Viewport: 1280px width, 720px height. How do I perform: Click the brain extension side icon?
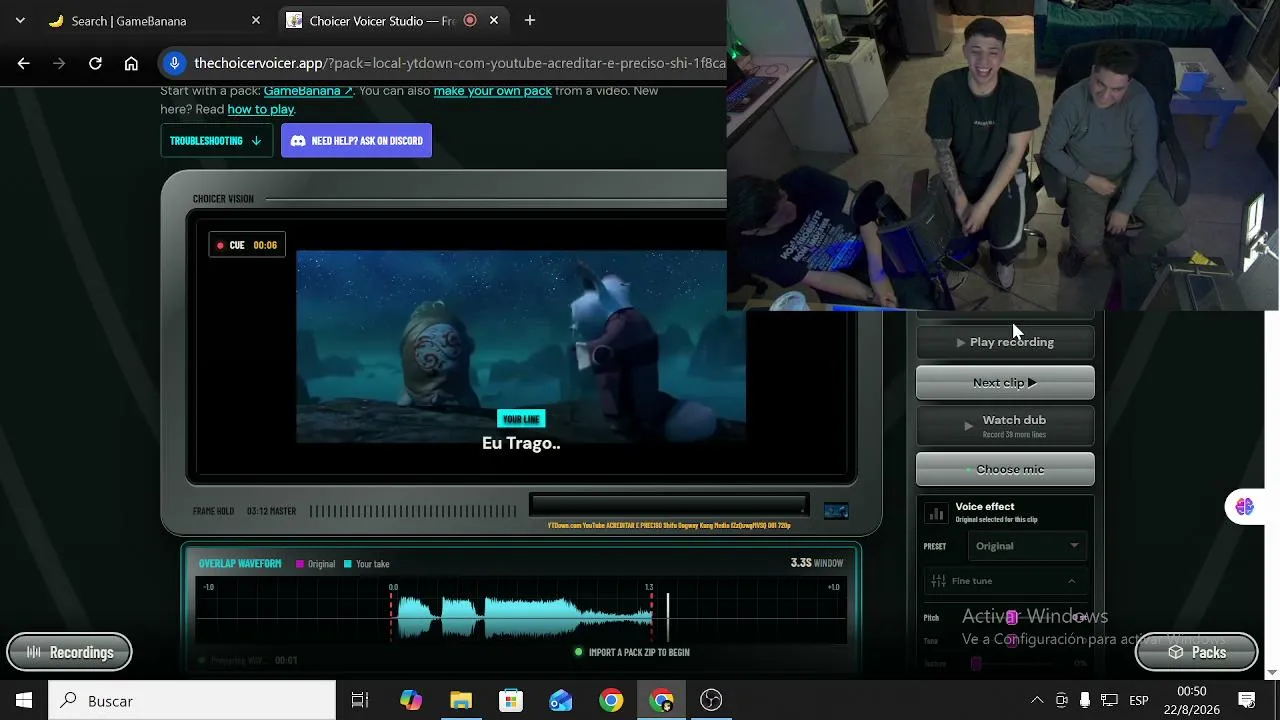[1245, 507]
